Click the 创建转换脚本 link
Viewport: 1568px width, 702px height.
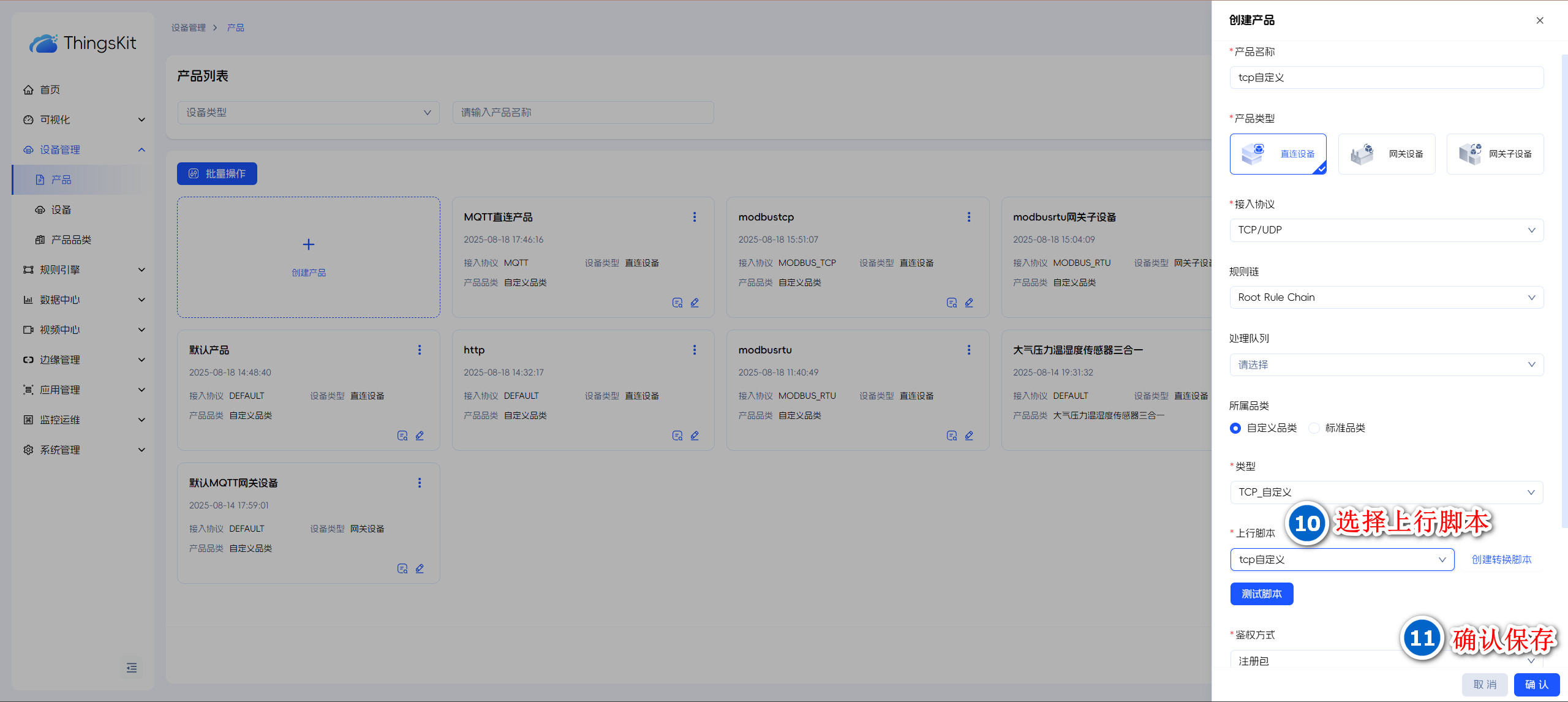pos(1501,559)
